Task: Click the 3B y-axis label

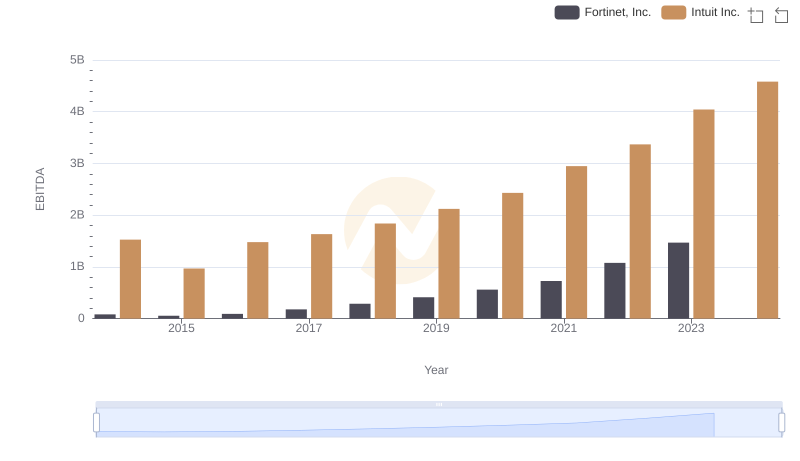Action: [77, 163]
